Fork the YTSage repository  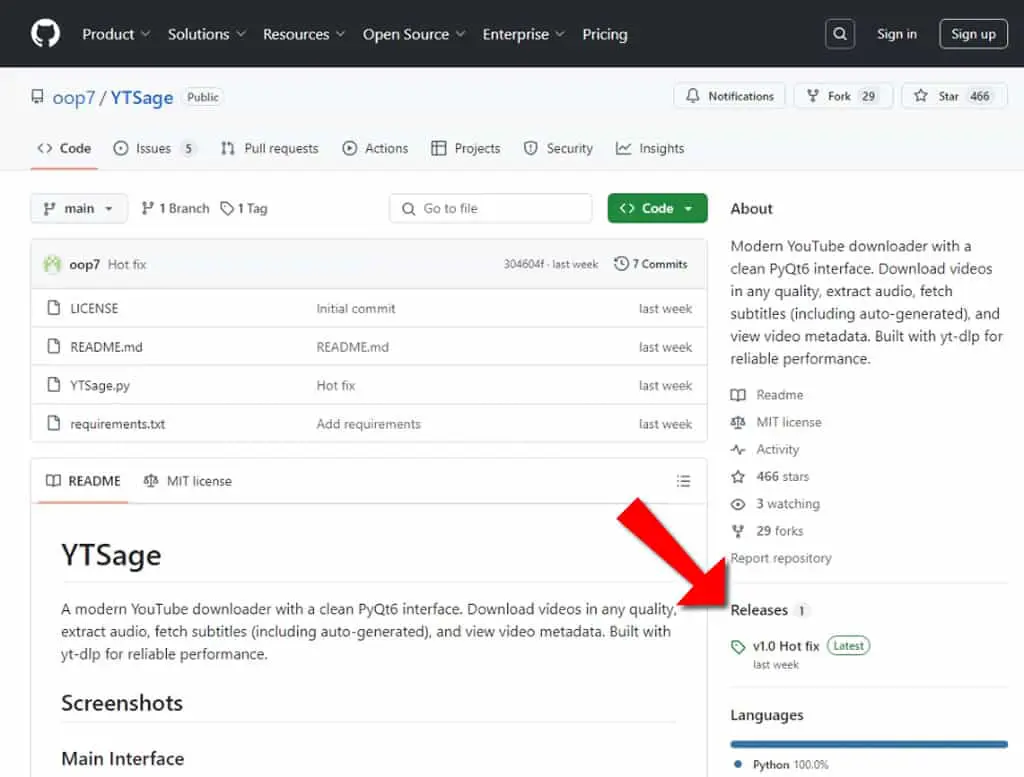pos(843,96)
